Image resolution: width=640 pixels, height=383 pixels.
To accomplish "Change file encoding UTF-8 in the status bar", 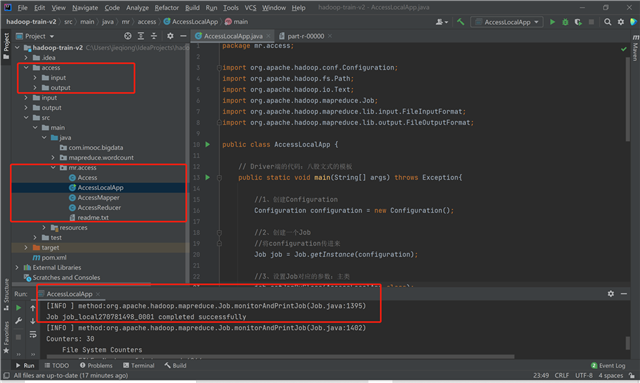I will [584, 375].
